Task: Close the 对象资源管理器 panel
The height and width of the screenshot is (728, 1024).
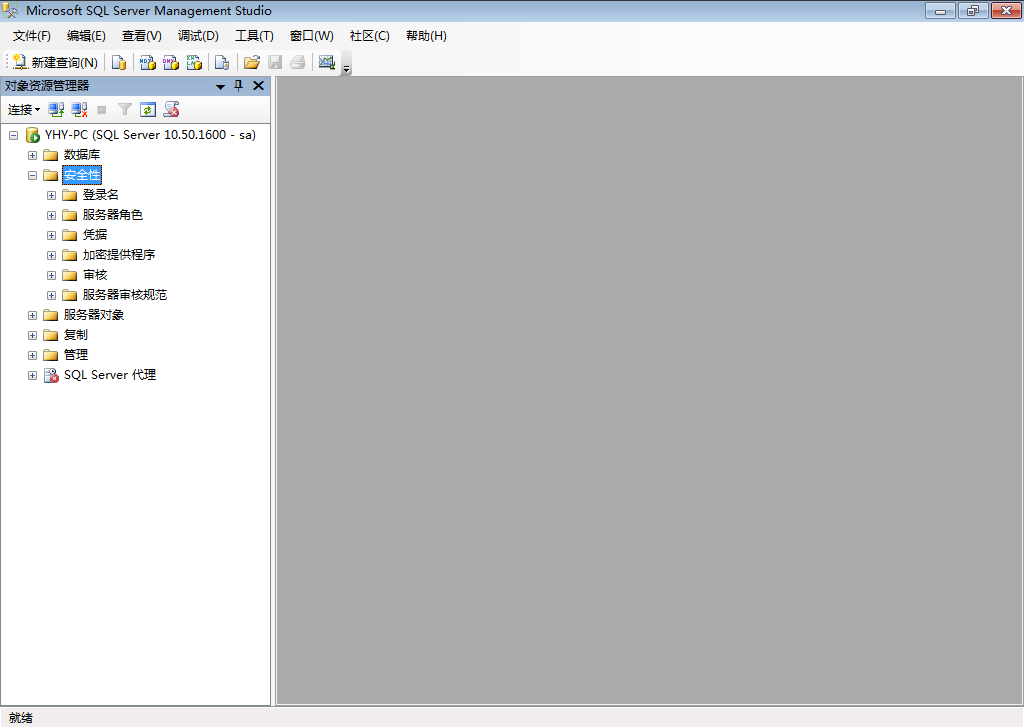Action: coord(259,86)
